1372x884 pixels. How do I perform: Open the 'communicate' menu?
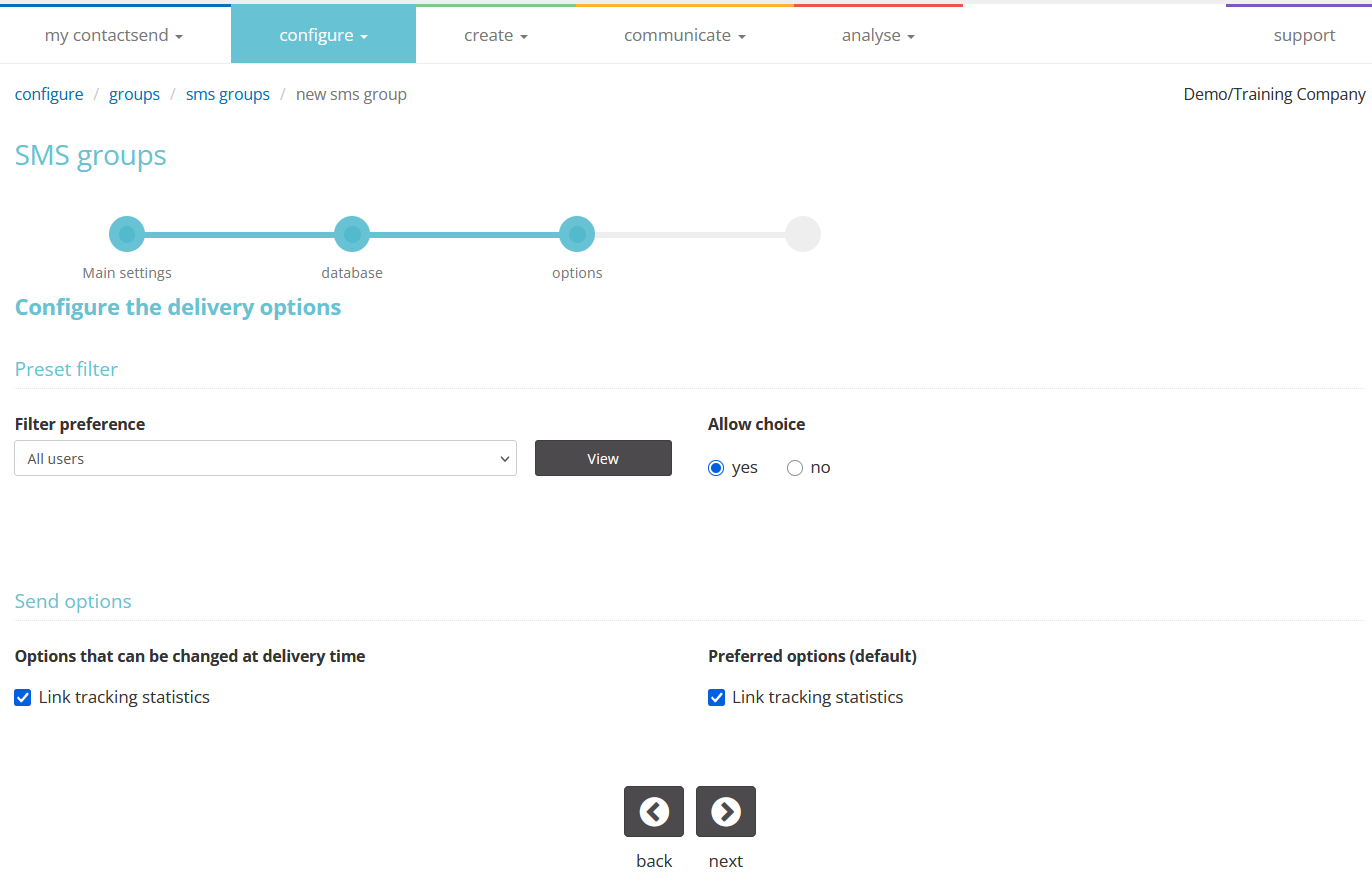pos(684,35)
